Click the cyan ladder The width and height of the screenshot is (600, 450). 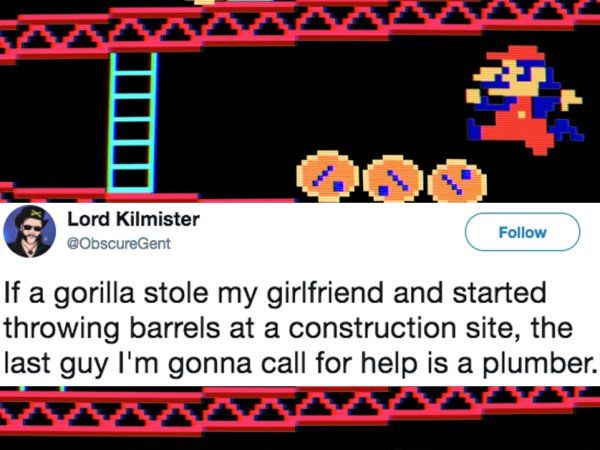(x=132, y=122)
